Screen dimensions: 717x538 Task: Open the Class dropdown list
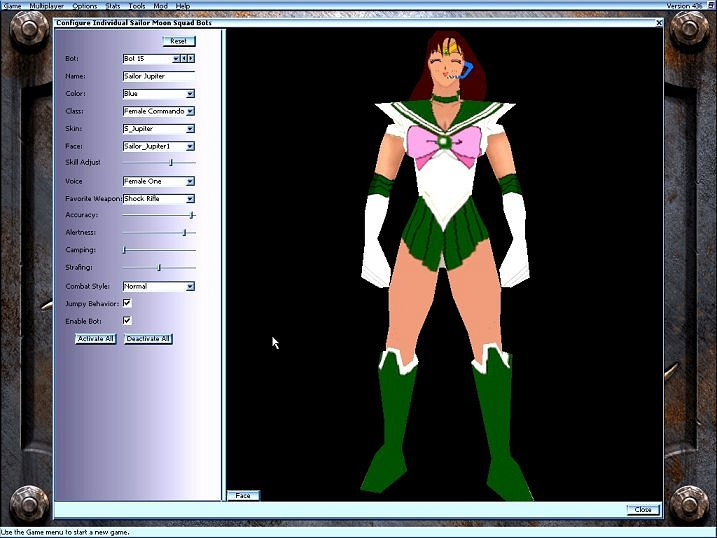pos(190,111)
